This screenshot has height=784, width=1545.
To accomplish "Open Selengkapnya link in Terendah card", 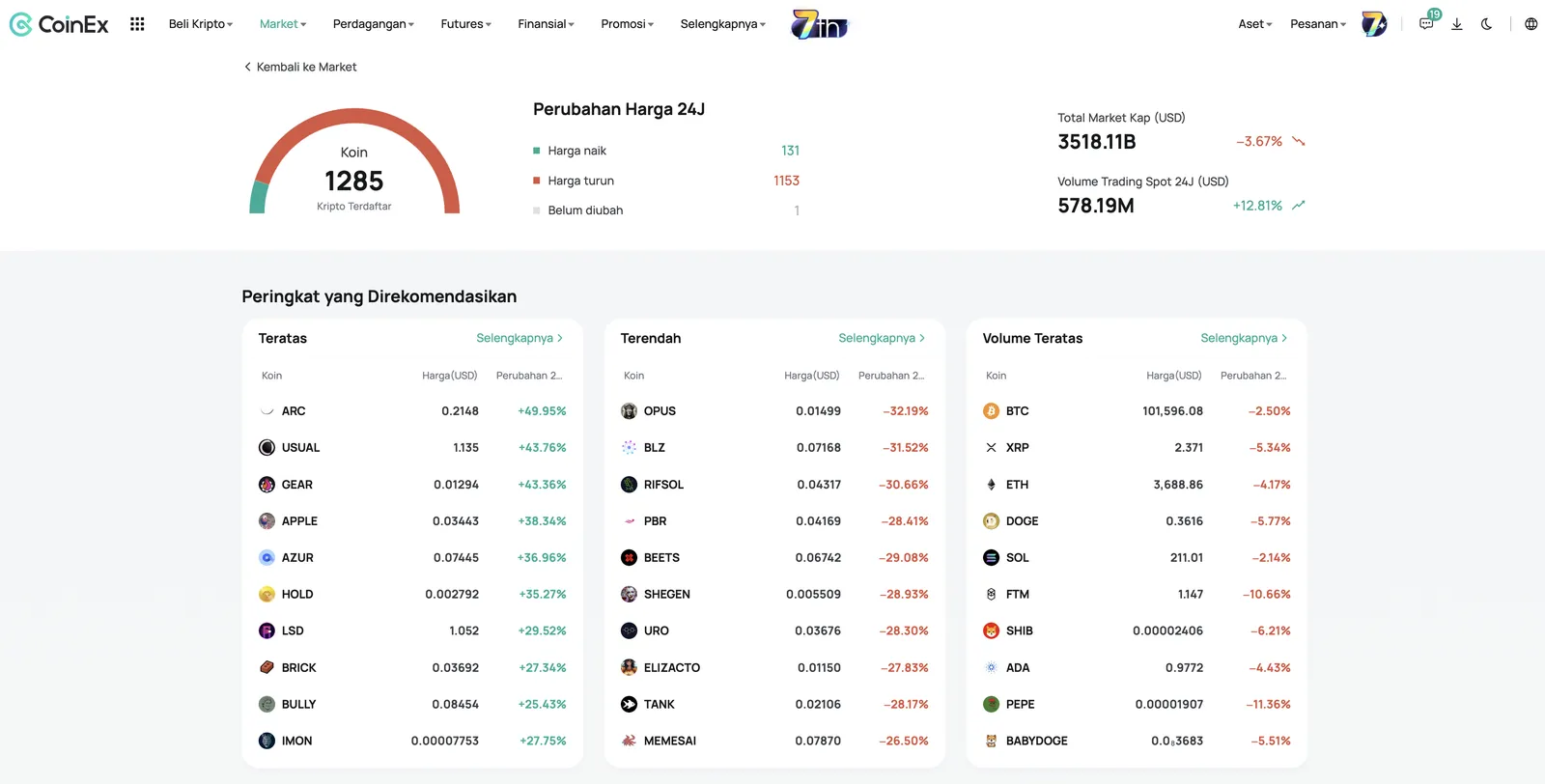I will (882, 338).
